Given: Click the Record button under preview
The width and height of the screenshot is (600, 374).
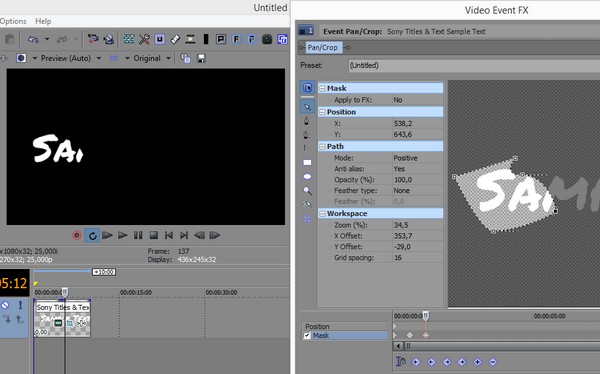Looking at the screenshot, I should pos(77,235).
